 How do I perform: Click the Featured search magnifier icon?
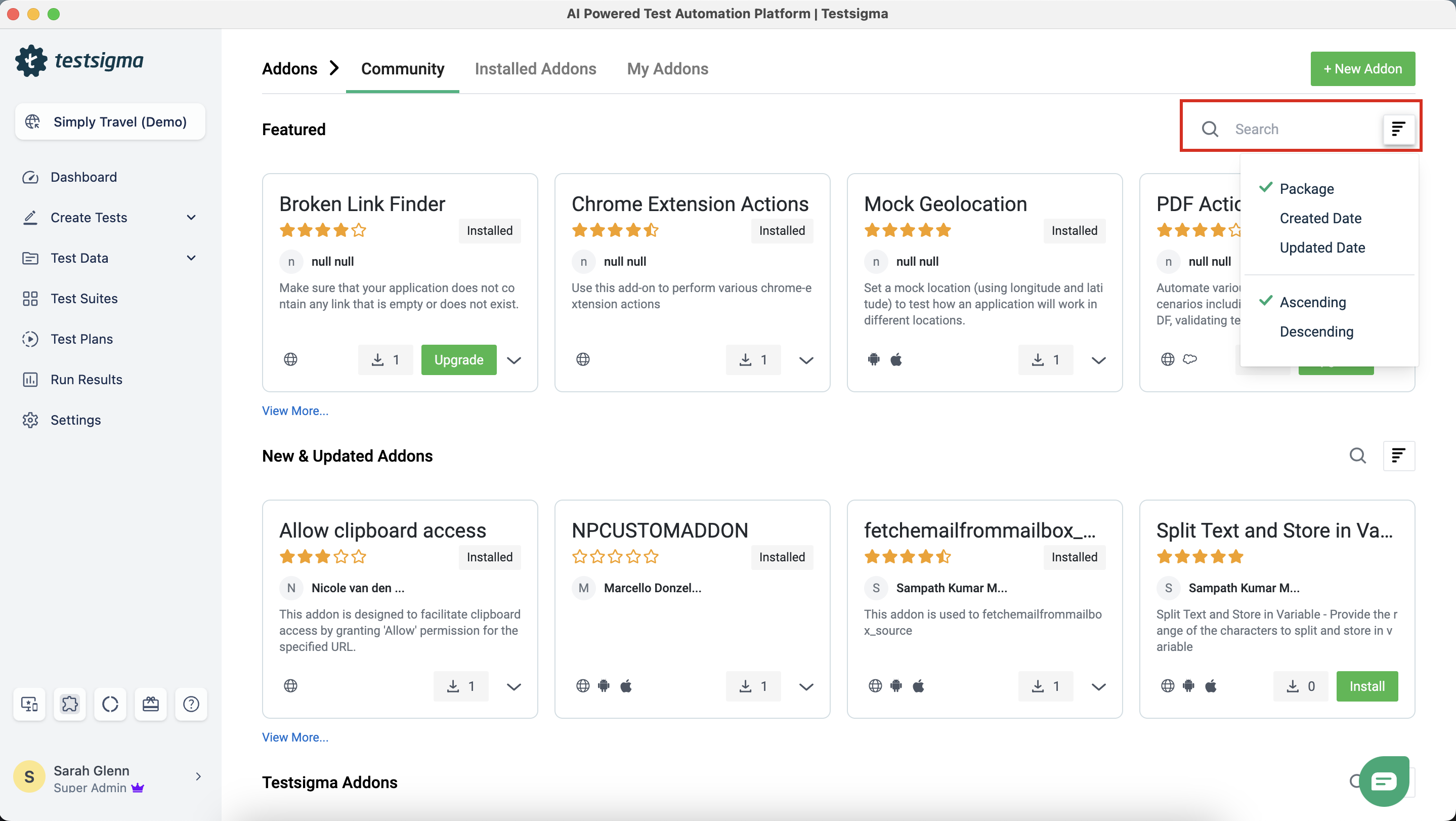click(x=1210, y=129)
